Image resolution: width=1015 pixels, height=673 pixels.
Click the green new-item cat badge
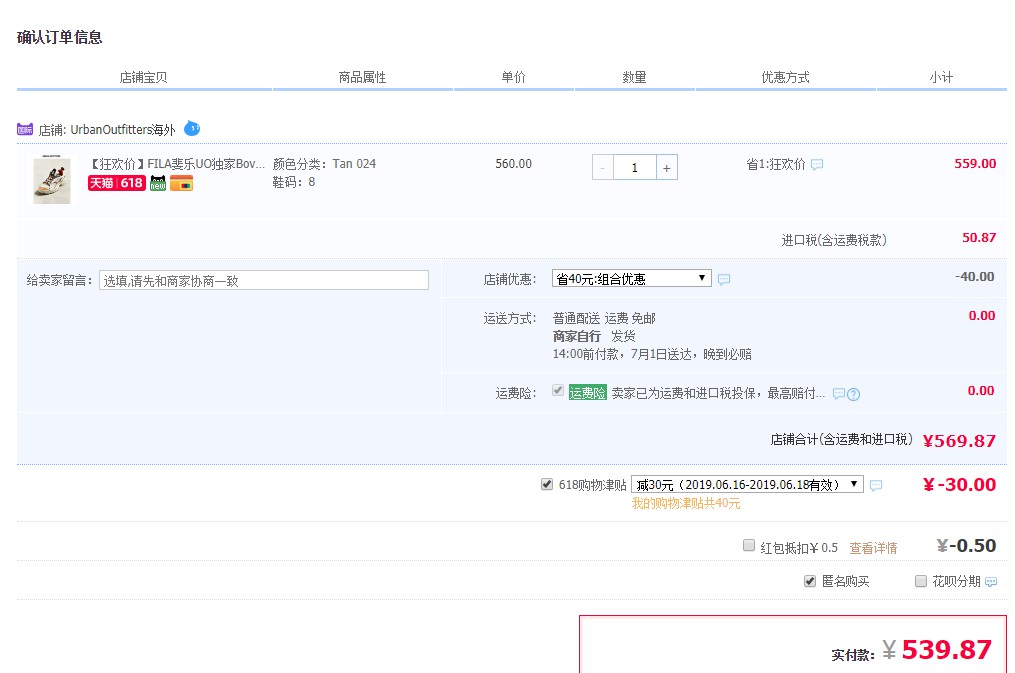(158, 183)
